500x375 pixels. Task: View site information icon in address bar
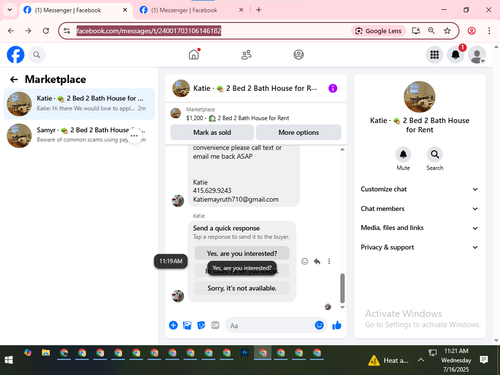pos(67,31)
